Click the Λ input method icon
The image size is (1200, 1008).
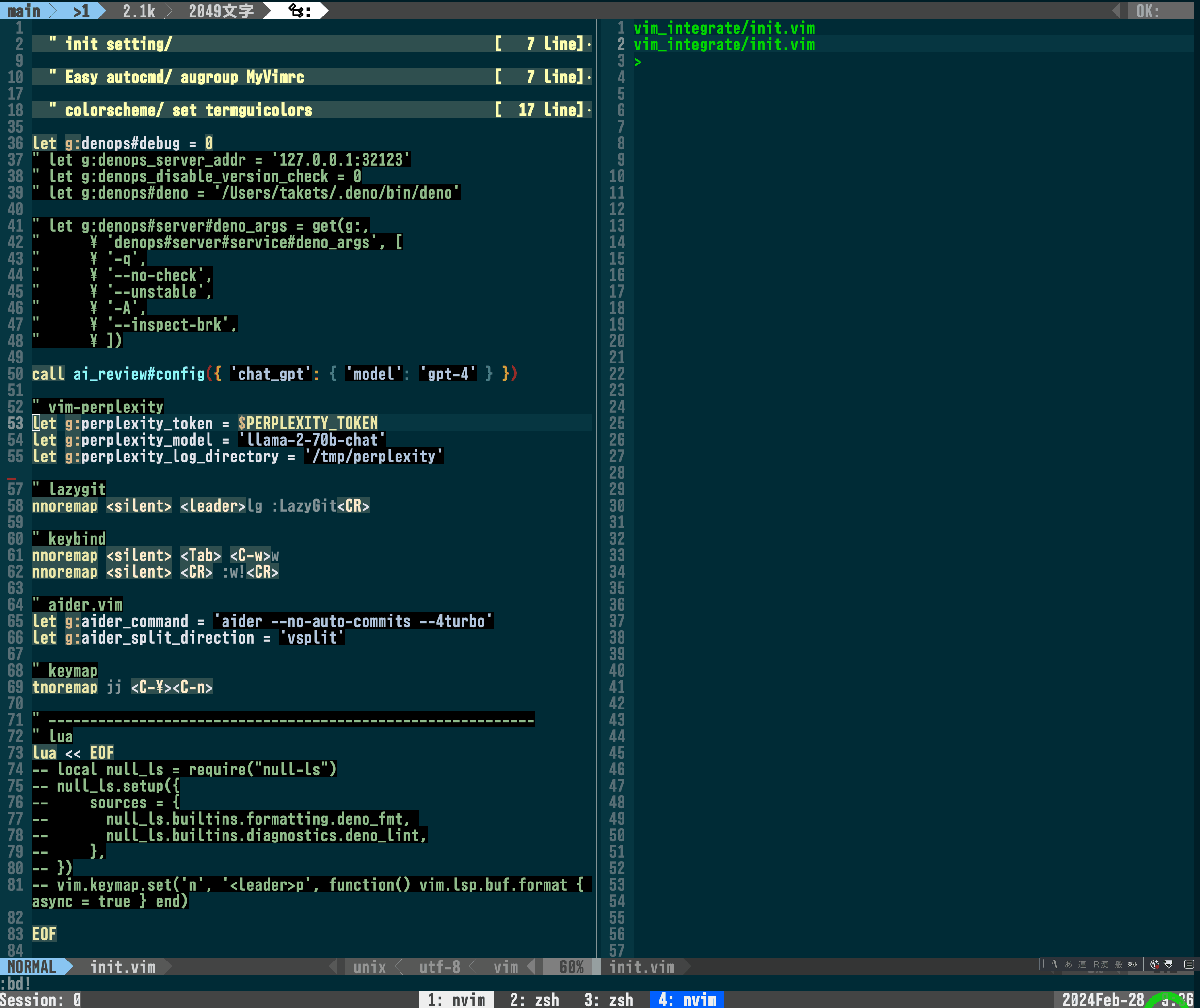[1054, 964]
